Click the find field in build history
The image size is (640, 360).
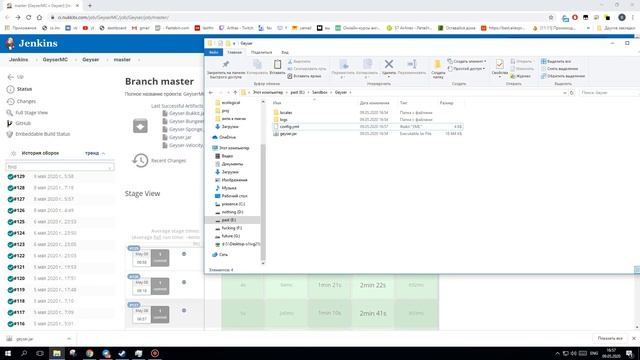coord(60,167)
